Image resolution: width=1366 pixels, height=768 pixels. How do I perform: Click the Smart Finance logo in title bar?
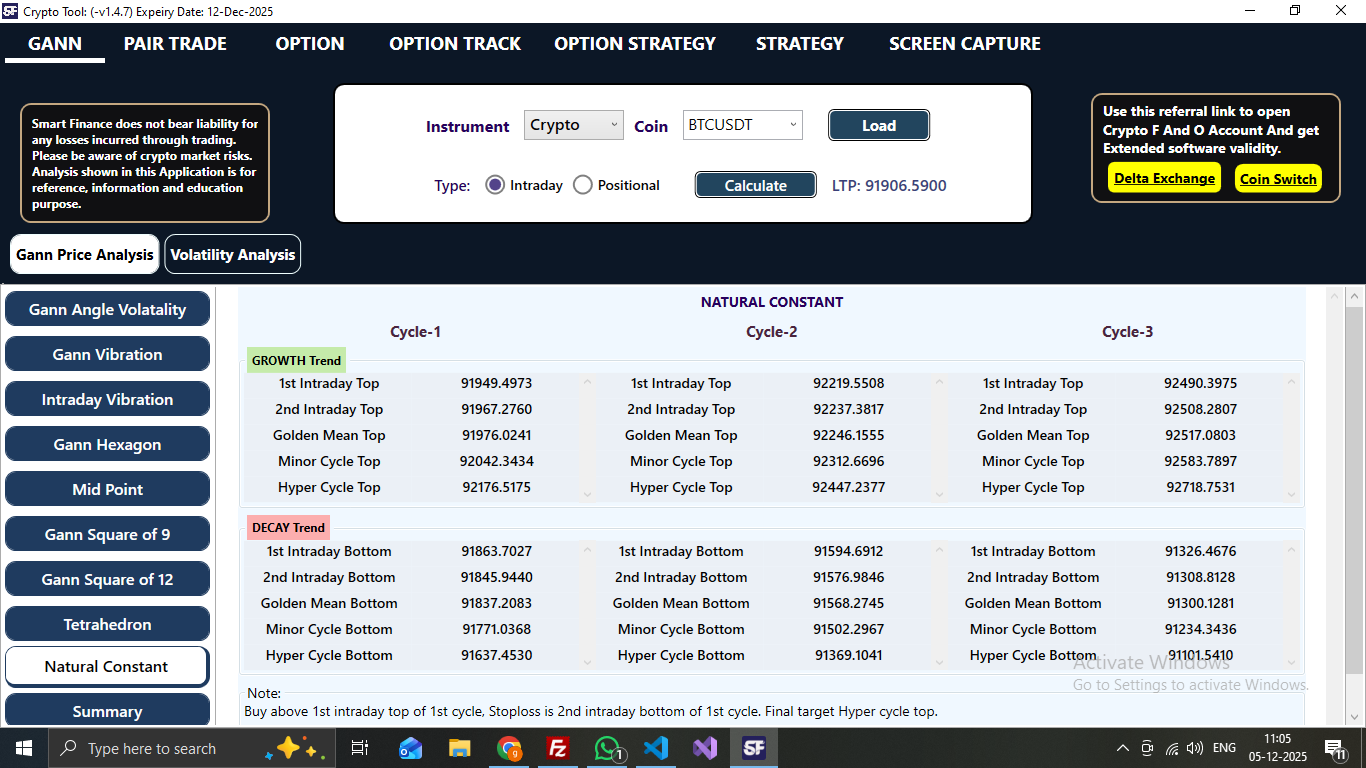tap(12, 10)
